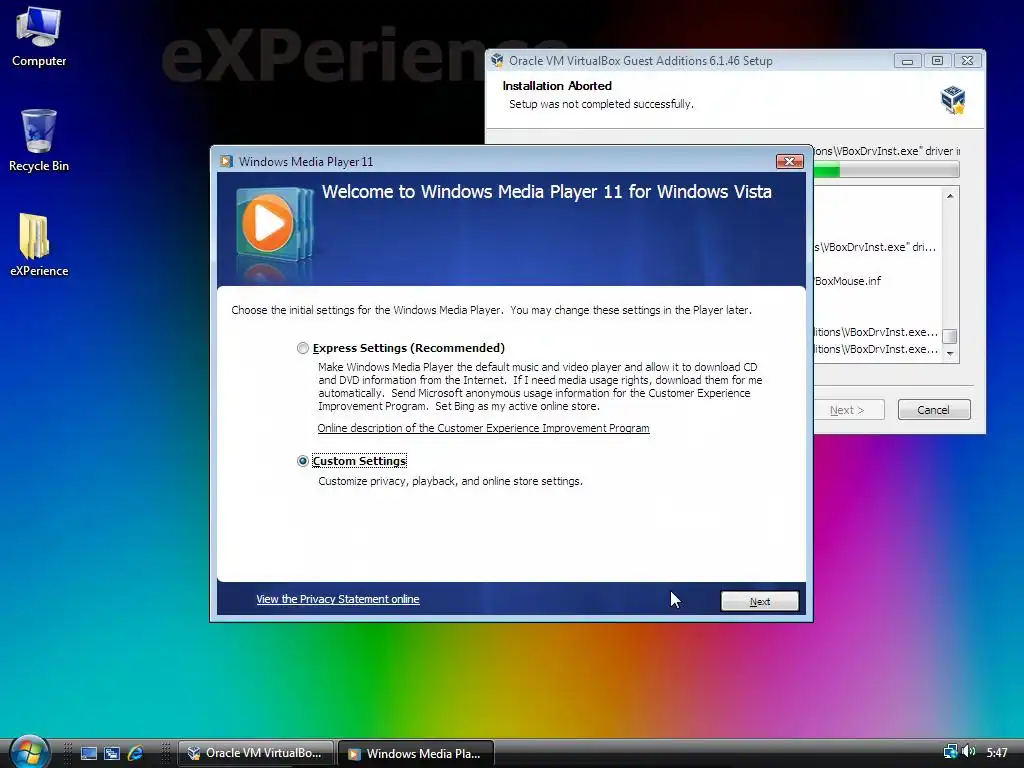This screenshot has height=768, width=1024.
Task: Open the network tray icon
Action: tap(950, 752)
